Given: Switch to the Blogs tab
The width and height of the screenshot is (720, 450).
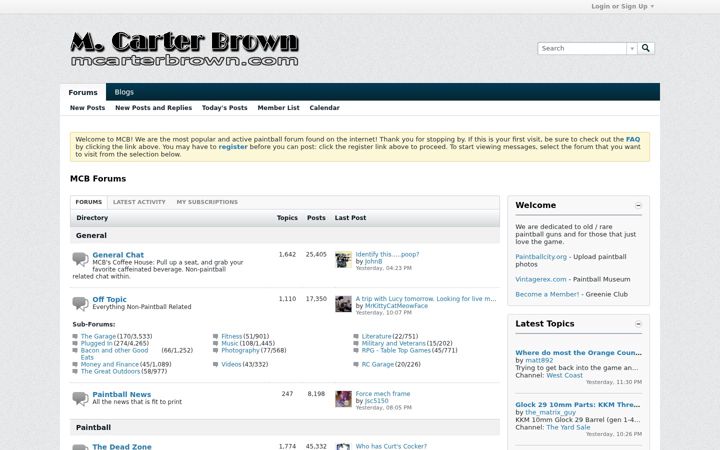Looking at the screenshot, I should point(124,92).
